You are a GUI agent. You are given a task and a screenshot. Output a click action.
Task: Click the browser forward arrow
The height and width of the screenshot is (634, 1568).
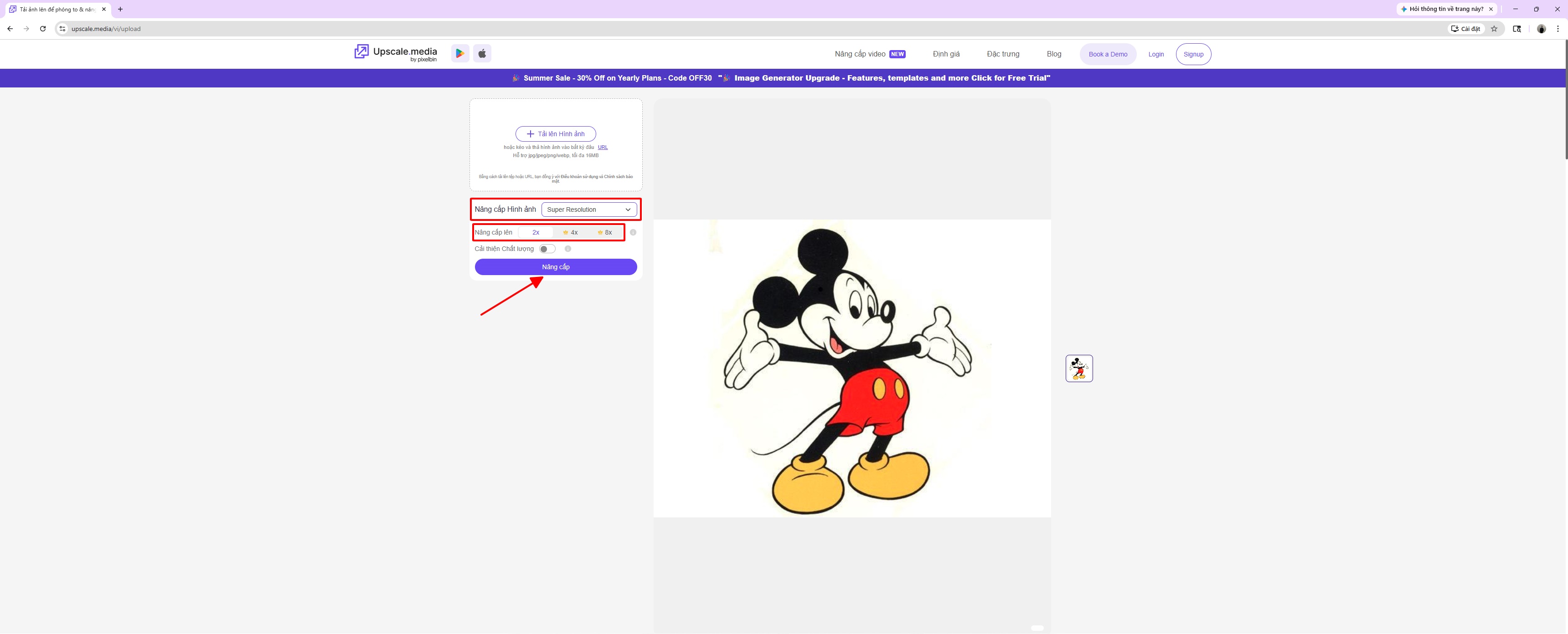coord(26,29)
